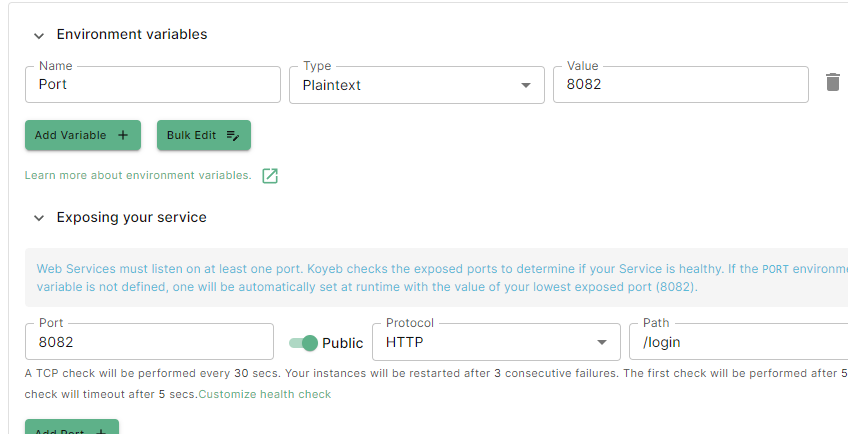The height and width of the screenshot is (434, 848).
Task: Open external link icon for environment variables
Action: tap(269, 176)
